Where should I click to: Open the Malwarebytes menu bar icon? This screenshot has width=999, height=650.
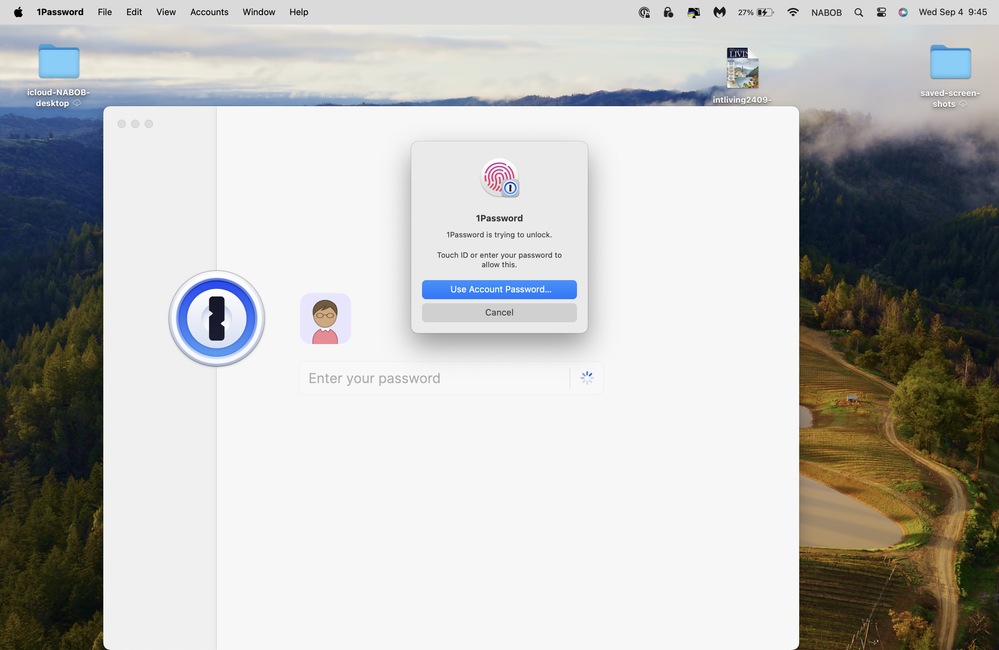[719, 12]
